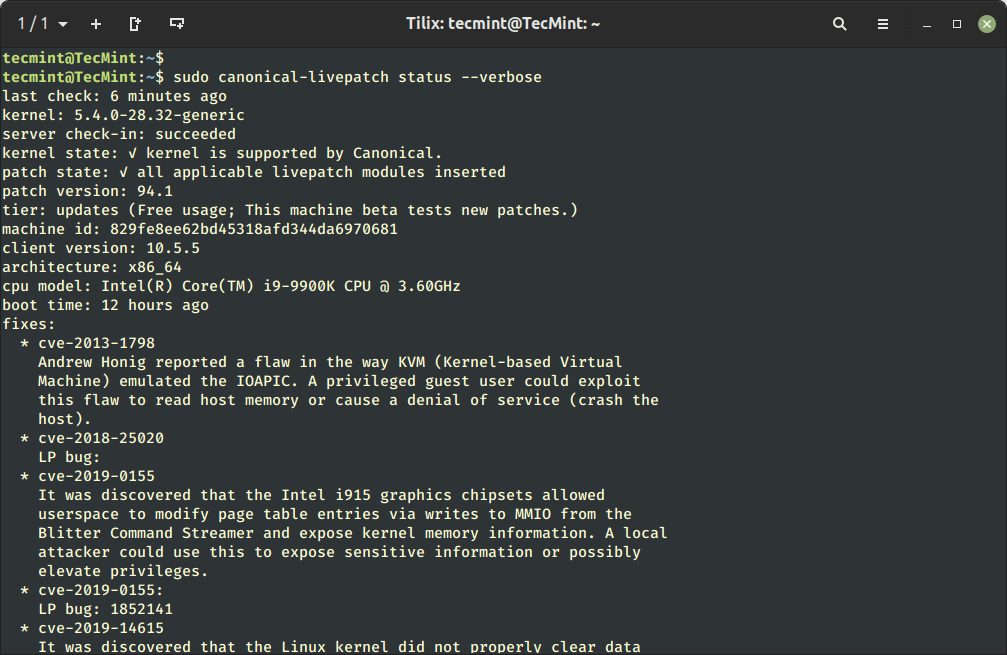This screenshot has width=1007, height=655.
Task: Open search with the magnifier icon
Action: [x=839, y=23]
